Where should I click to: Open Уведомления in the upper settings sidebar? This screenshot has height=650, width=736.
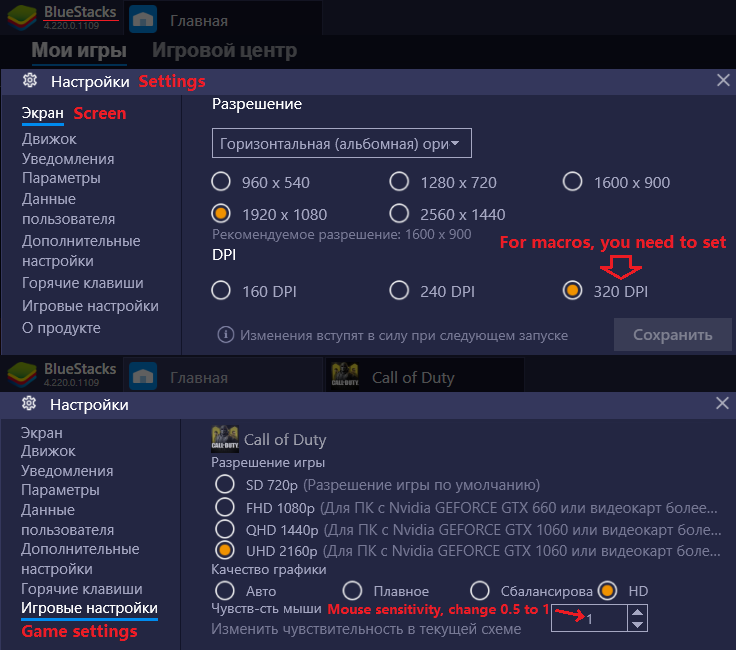pyautogui.click(x=68, y=159)
